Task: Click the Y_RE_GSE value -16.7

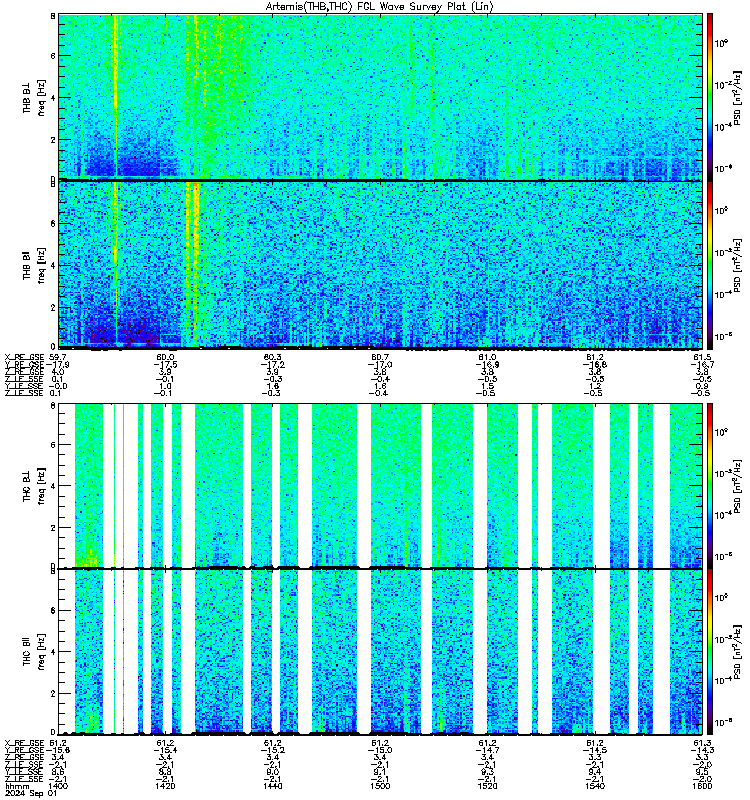Action: click(702, 365)
